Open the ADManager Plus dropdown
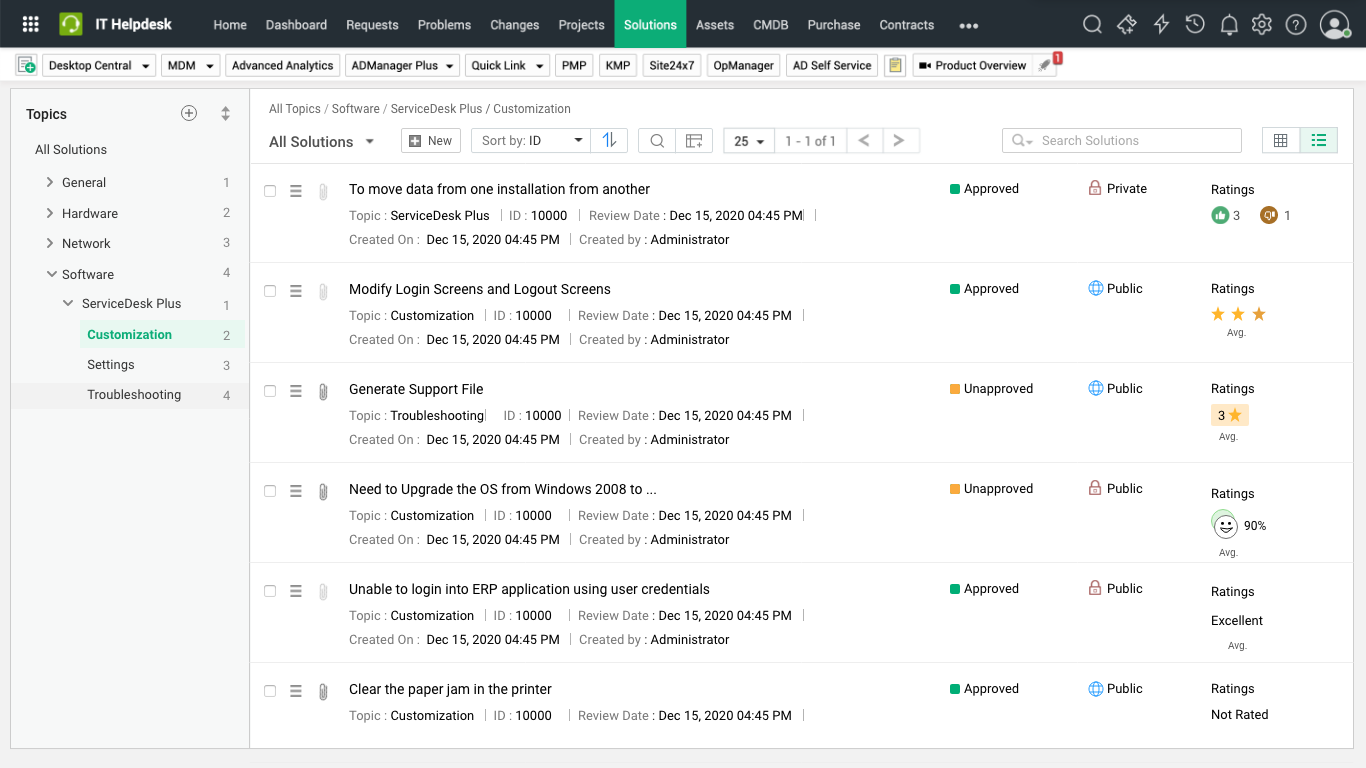1366x768 pixels. (402, 65)
